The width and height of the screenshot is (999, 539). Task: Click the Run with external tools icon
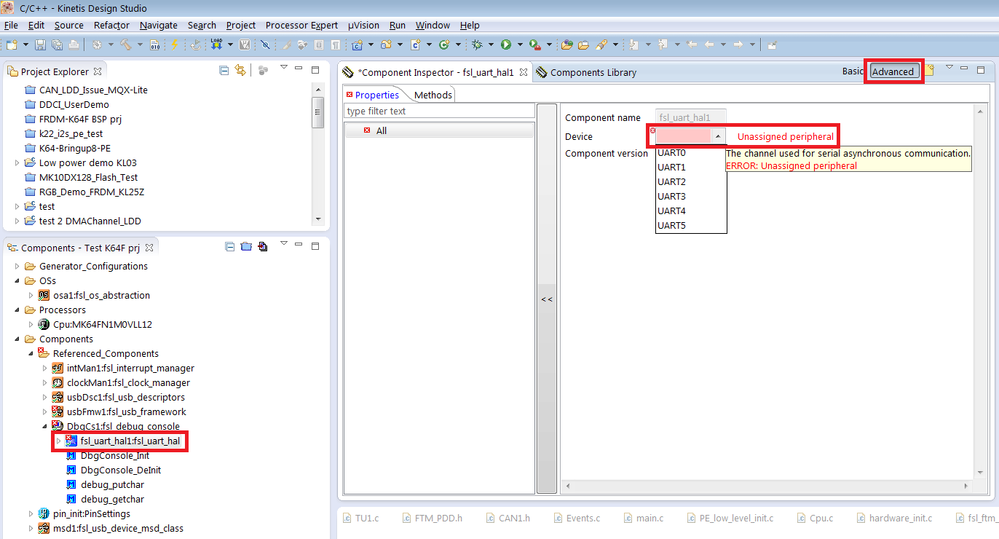(x=535, y=45)
